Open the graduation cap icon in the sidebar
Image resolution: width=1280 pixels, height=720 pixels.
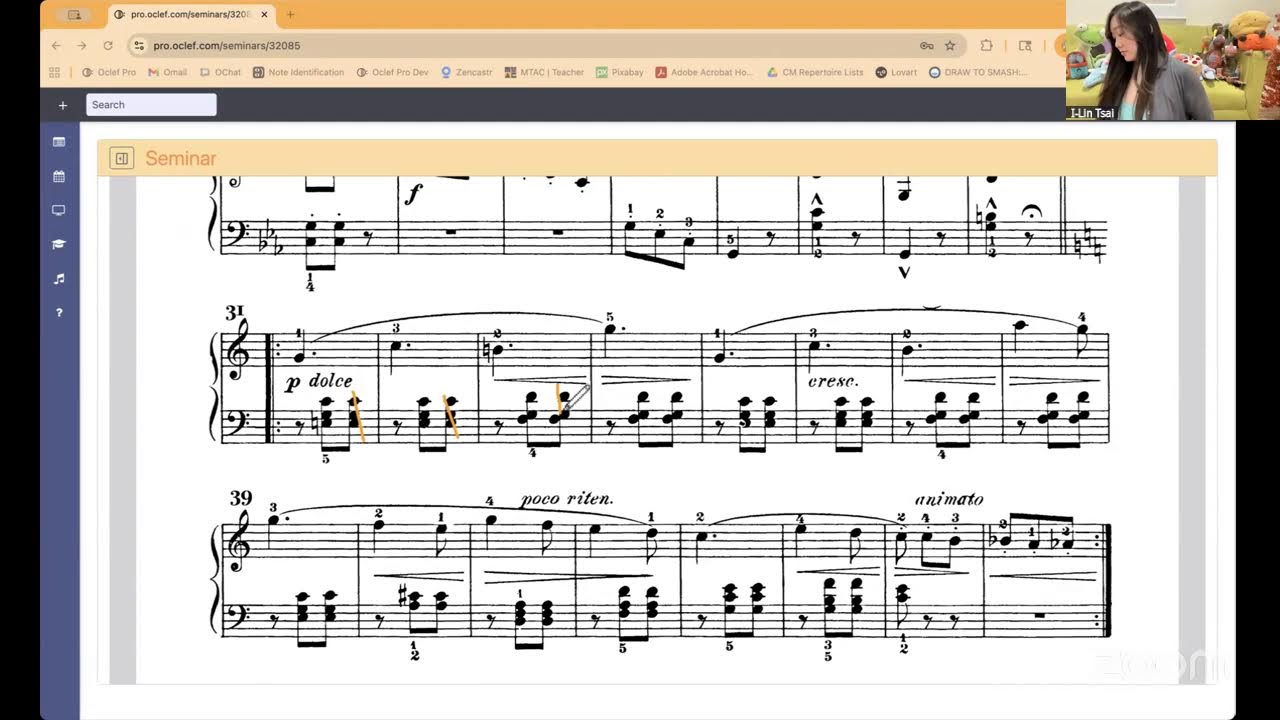[59, 244]
